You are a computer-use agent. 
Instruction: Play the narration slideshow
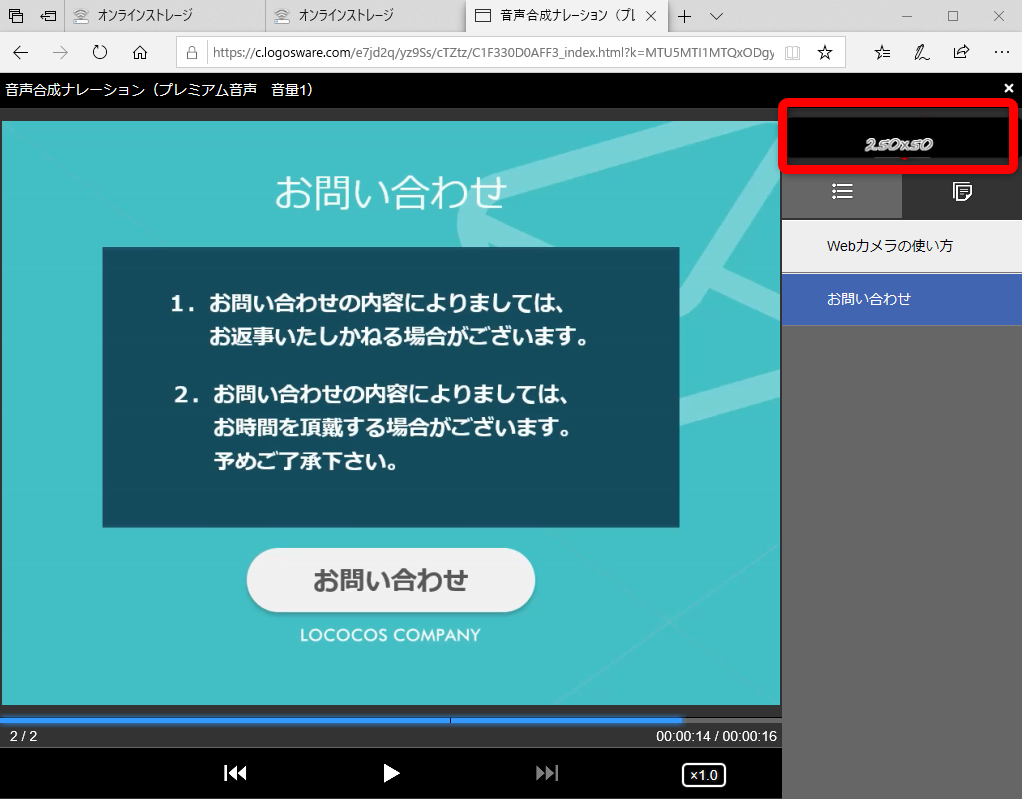[x=391, y=773]
